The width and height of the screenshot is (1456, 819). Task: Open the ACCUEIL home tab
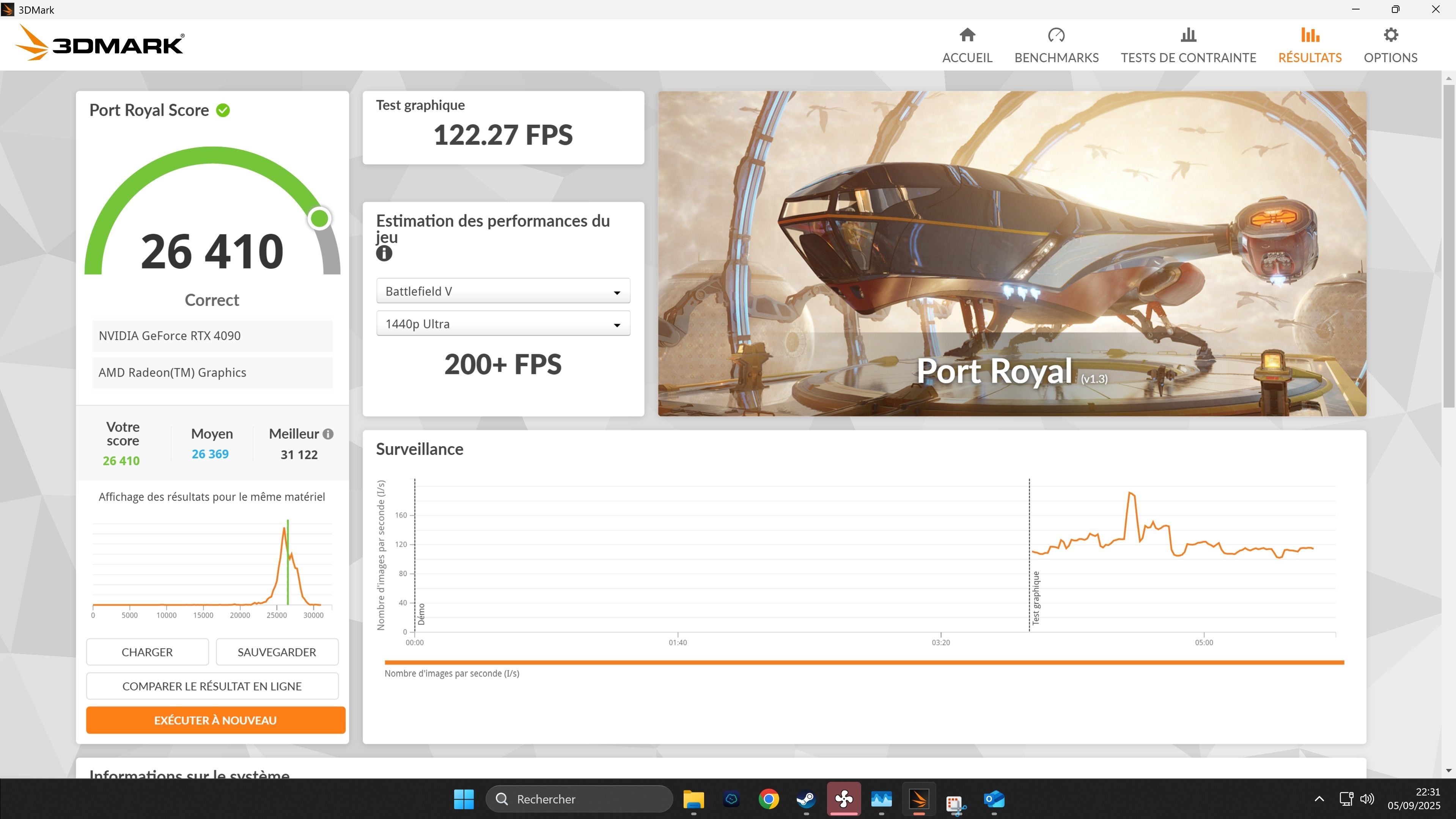click(967, 46)
